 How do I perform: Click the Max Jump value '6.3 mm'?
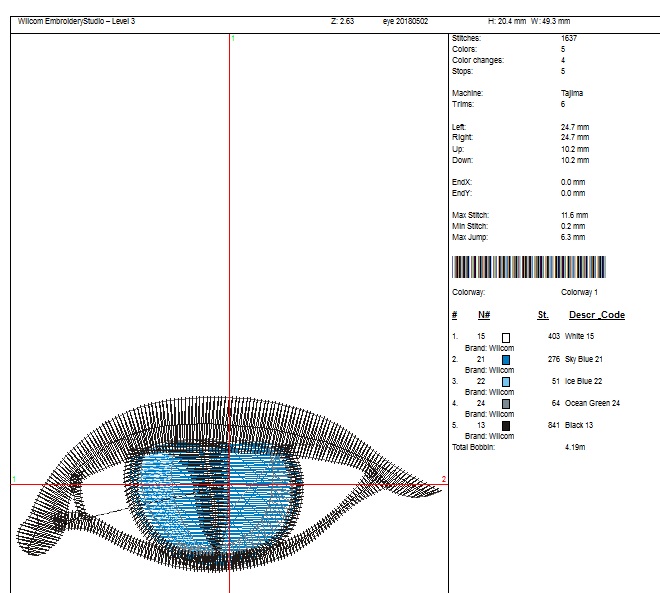pos(573,237)
